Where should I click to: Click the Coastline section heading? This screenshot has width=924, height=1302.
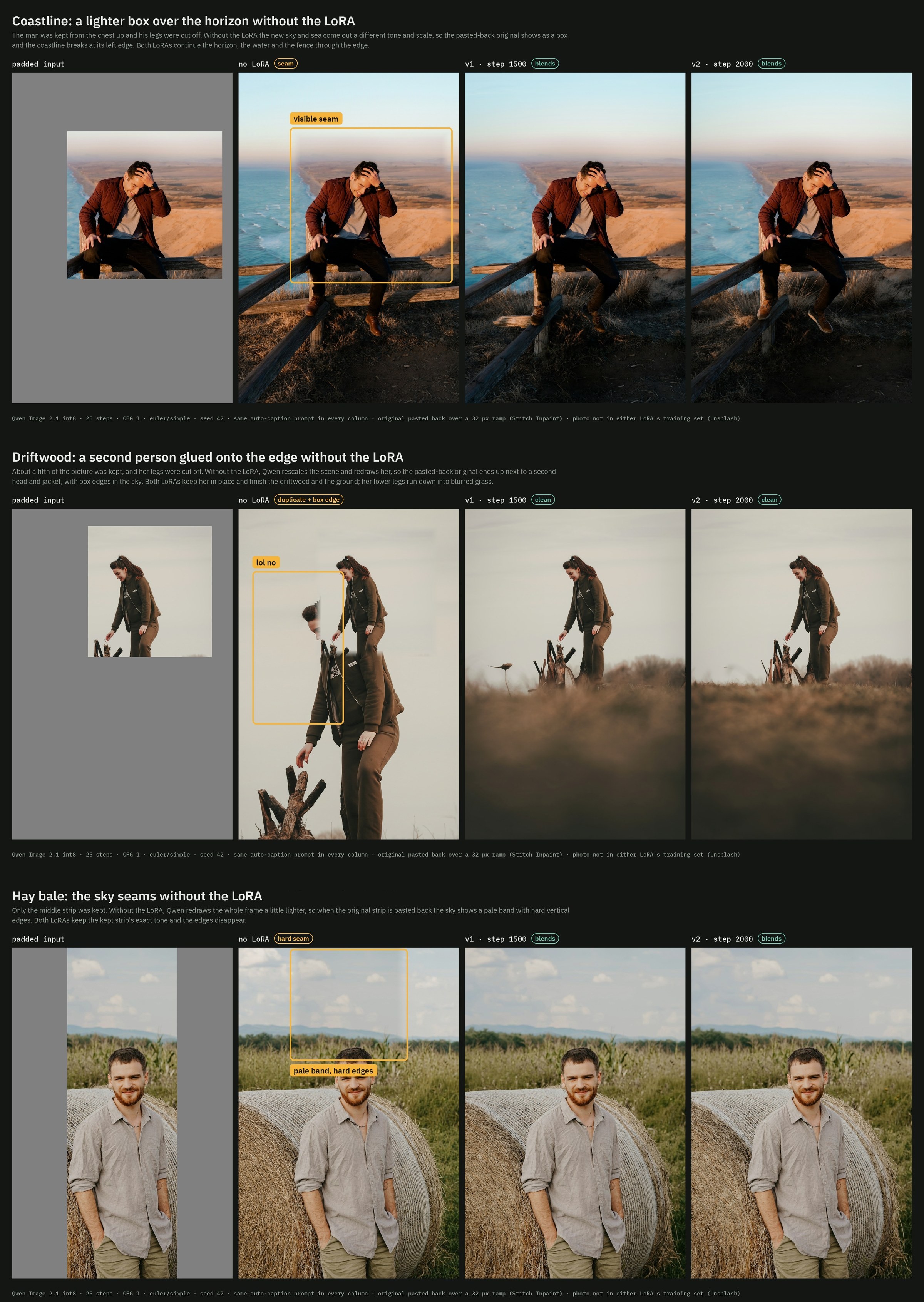[183, 21]
